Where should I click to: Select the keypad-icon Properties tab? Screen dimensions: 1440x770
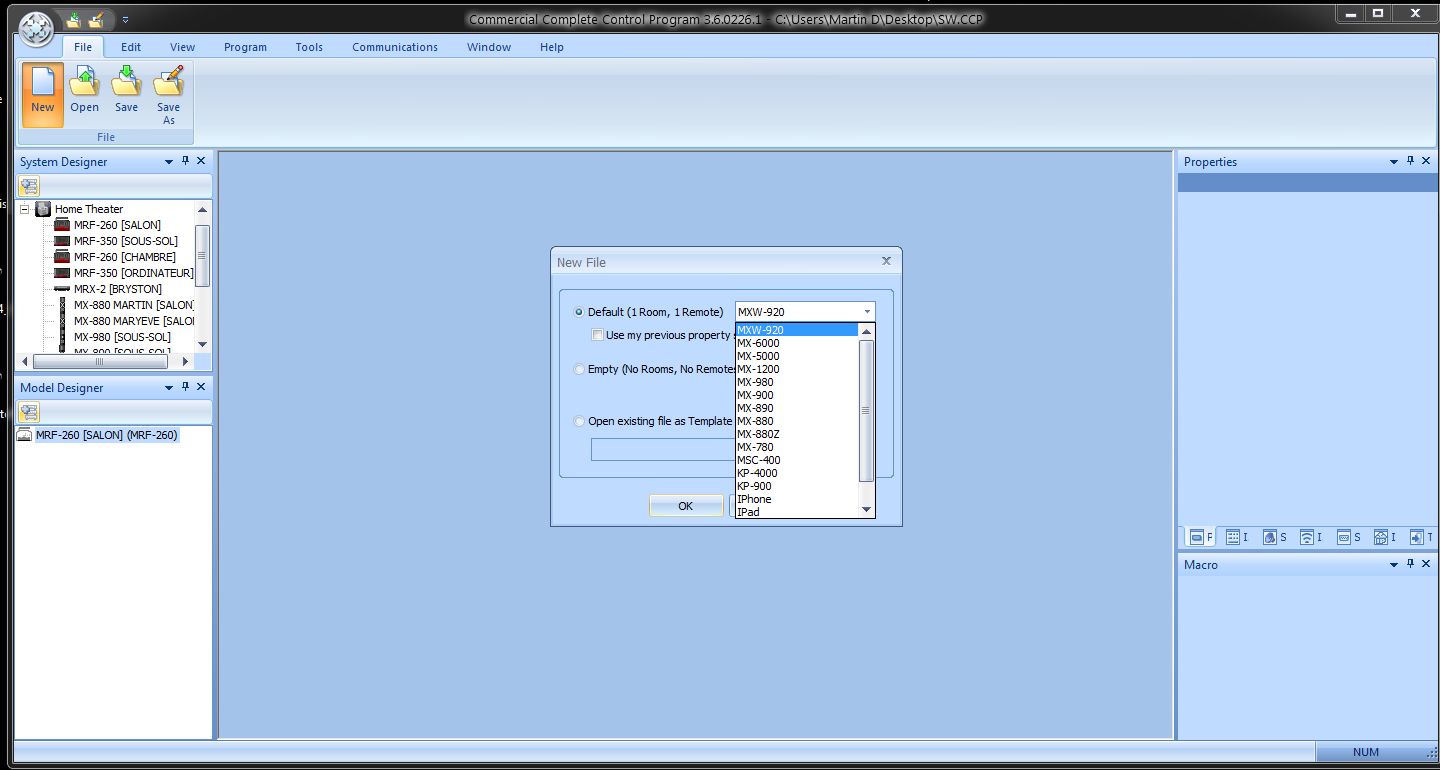coord(1237,537)
